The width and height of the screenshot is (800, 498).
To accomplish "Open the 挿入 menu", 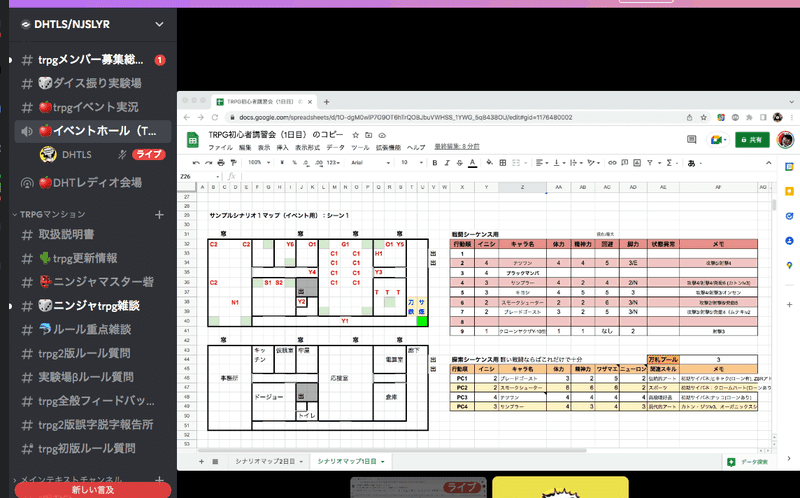I will coord(282,147).
